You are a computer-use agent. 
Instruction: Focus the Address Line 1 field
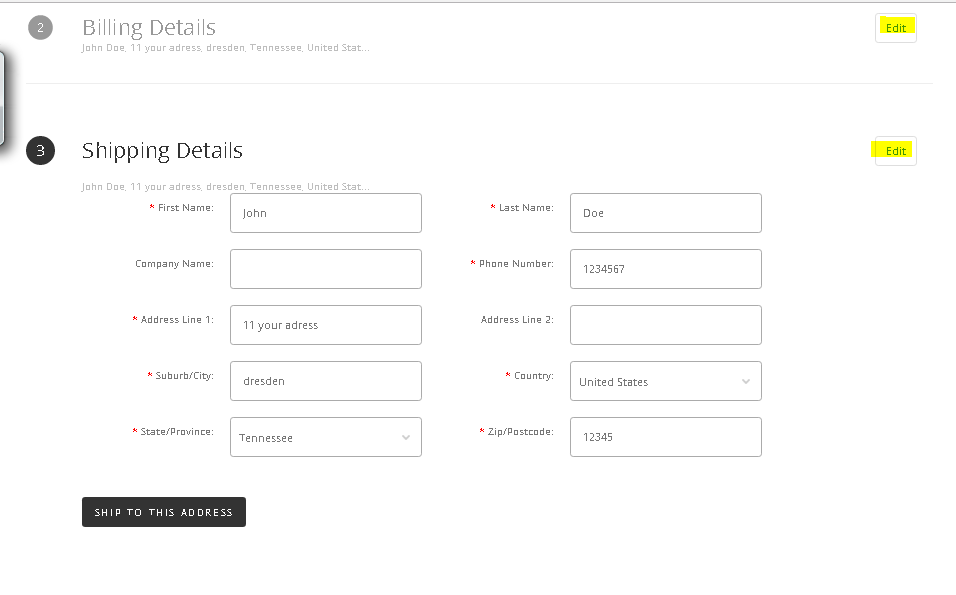tap(325, 325)
